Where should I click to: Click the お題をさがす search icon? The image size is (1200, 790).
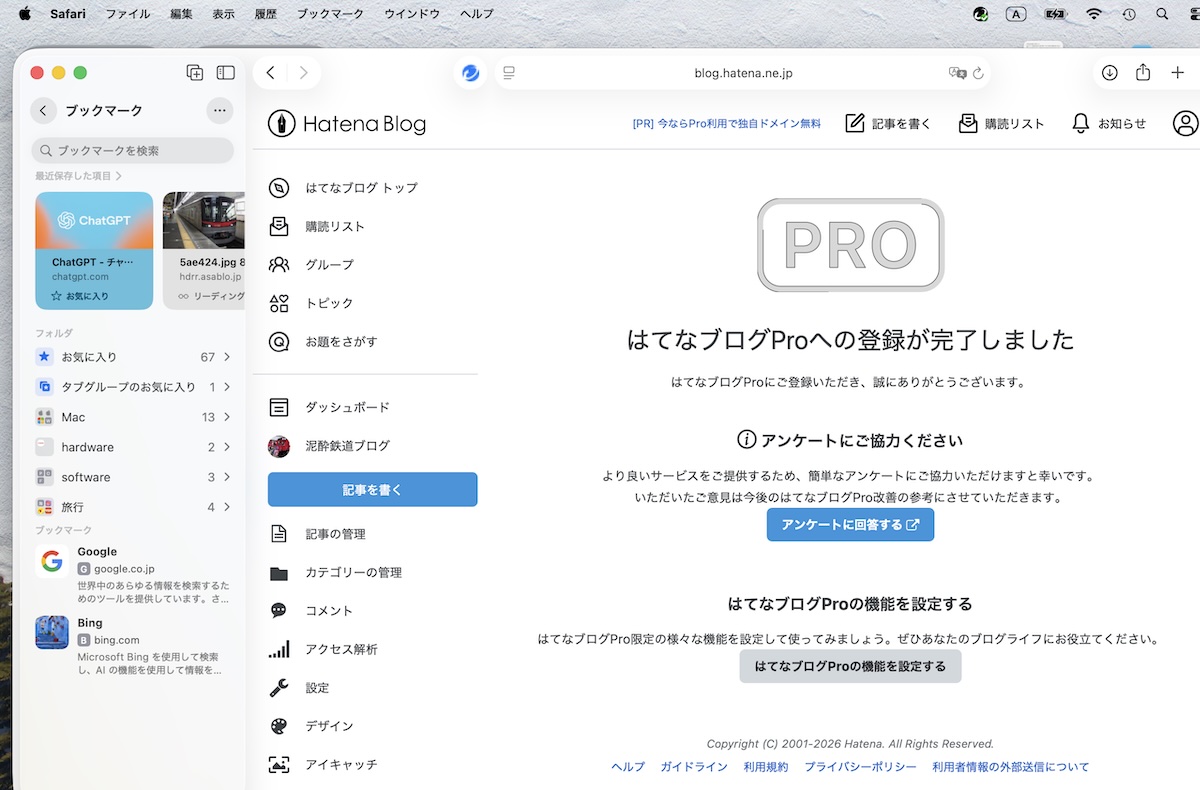279,342
